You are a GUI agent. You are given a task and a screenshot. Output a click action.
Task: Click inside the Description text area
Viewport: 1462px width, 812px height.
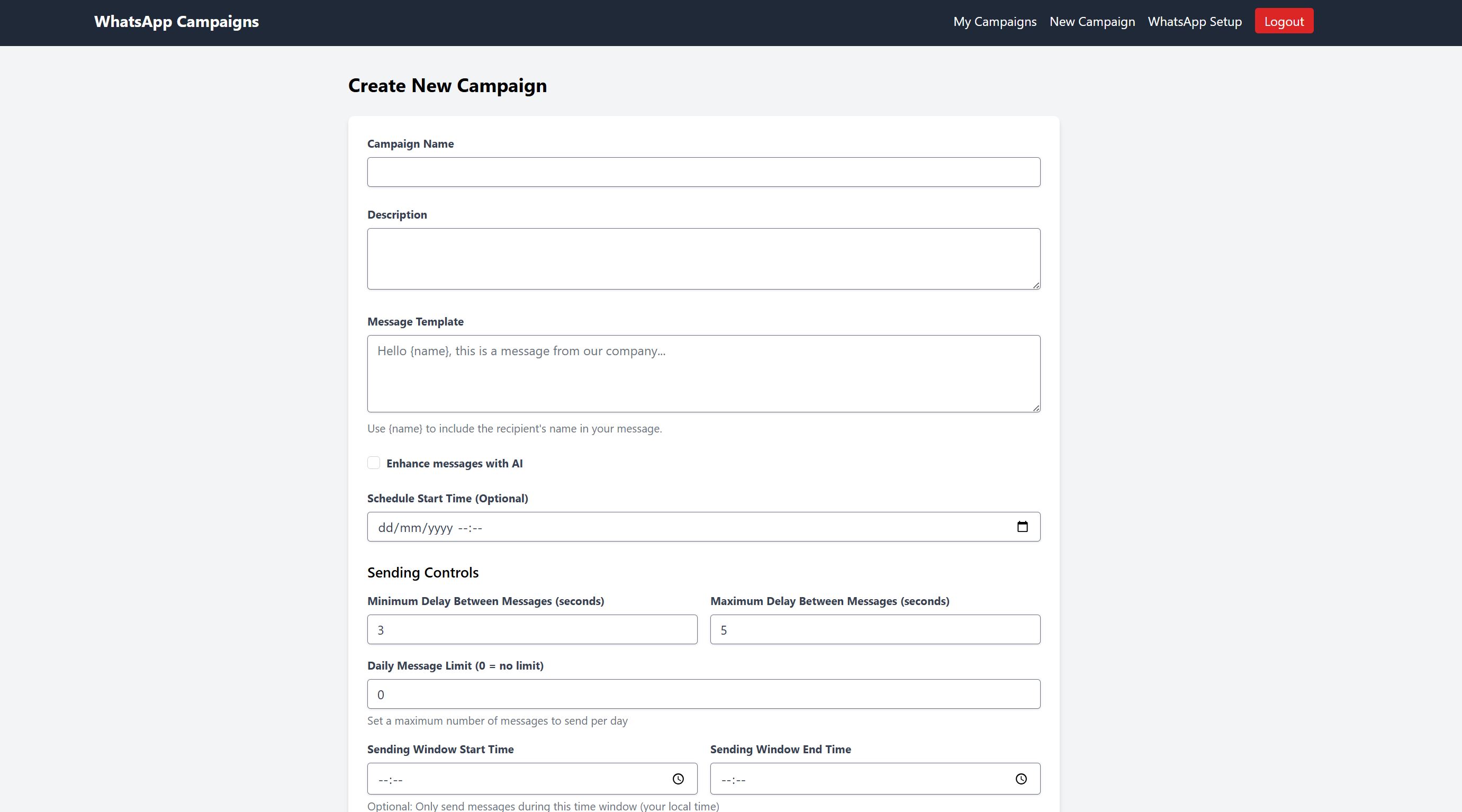(x=703, y=259)
